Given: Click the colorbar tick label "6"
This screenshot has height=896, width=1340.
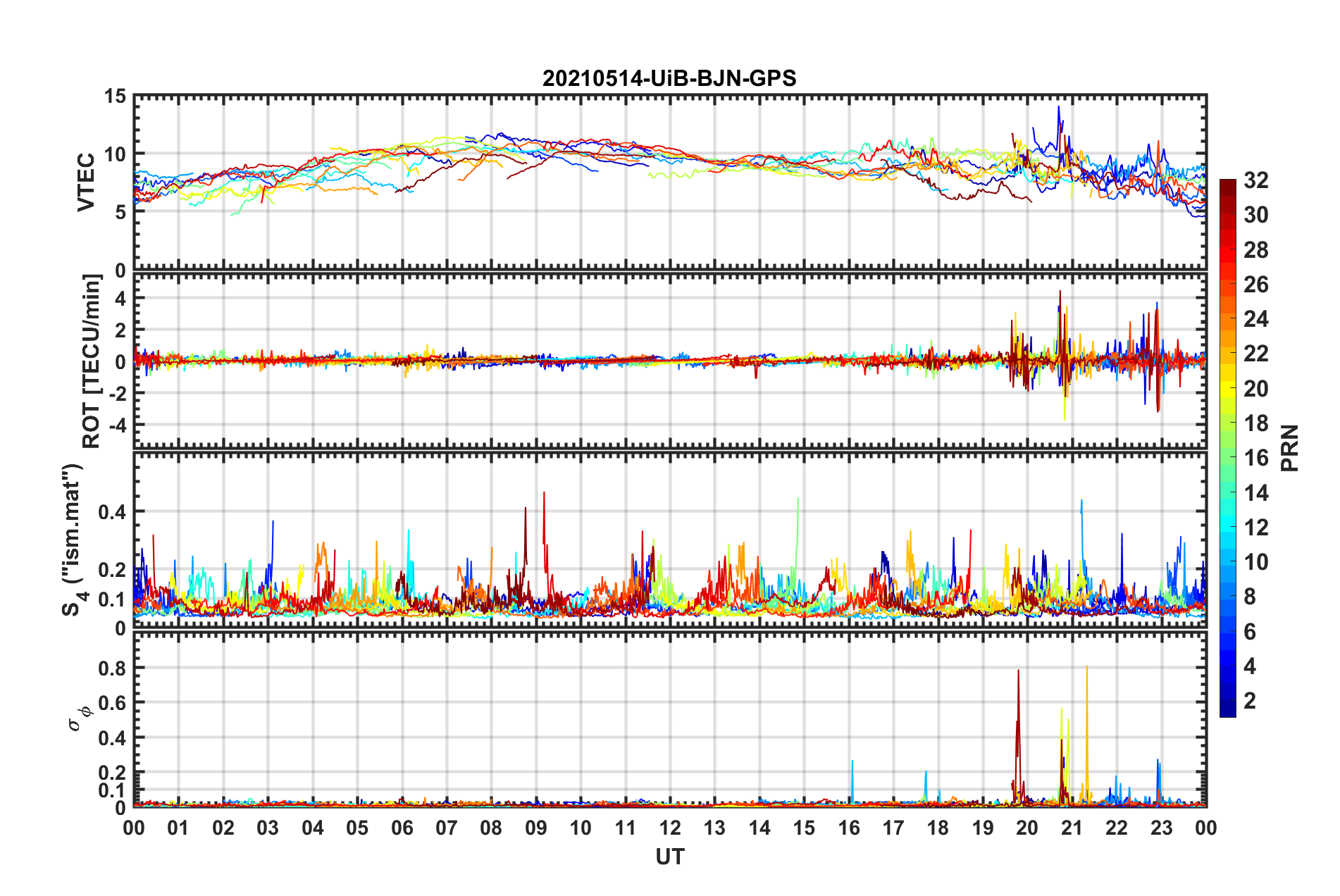Looking at the screenshot, I should (x=1251, y=632).
